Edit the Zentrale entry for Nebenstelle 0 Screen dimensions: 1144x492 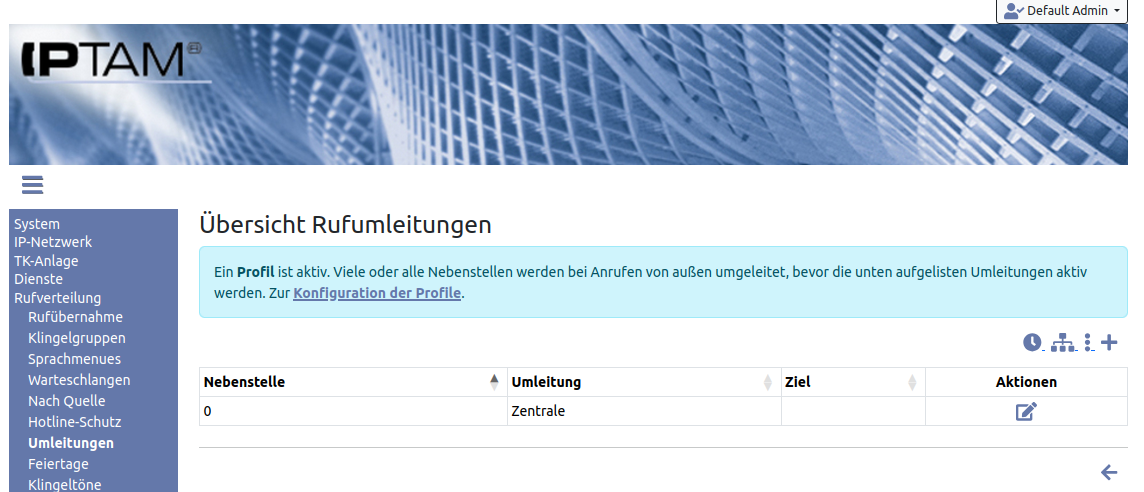1026,411
